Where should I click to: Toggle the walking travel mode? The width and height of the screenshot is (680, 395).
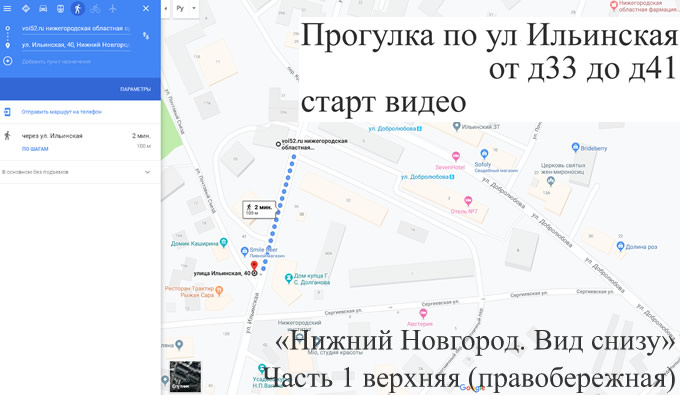pos(78,8)
